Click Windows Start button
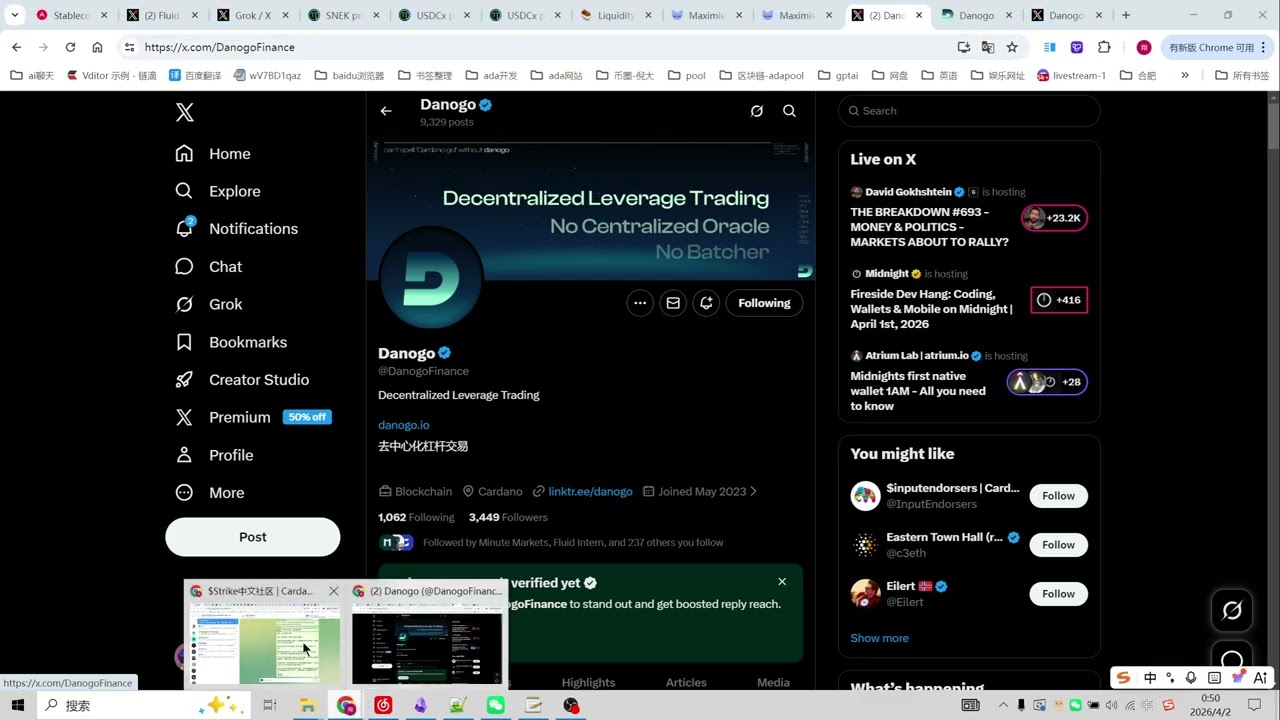1280x720 pixels. [17, 705]
